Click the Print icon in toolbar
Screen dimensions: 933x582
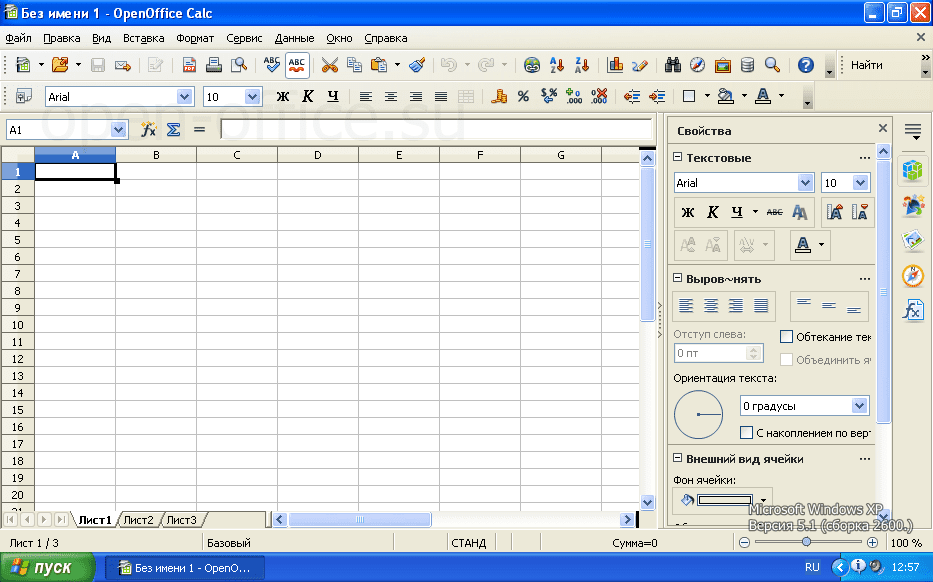214,65
